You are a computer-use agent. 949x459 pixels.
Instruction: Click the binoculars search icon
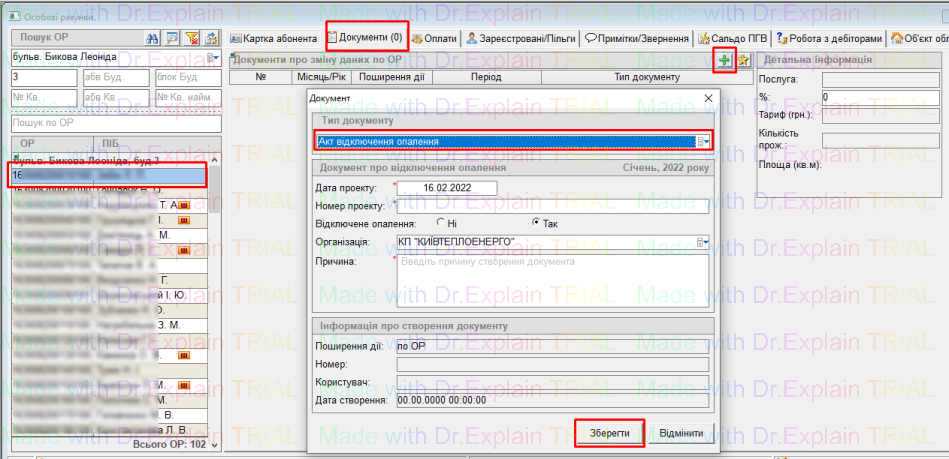click(153, 38)
